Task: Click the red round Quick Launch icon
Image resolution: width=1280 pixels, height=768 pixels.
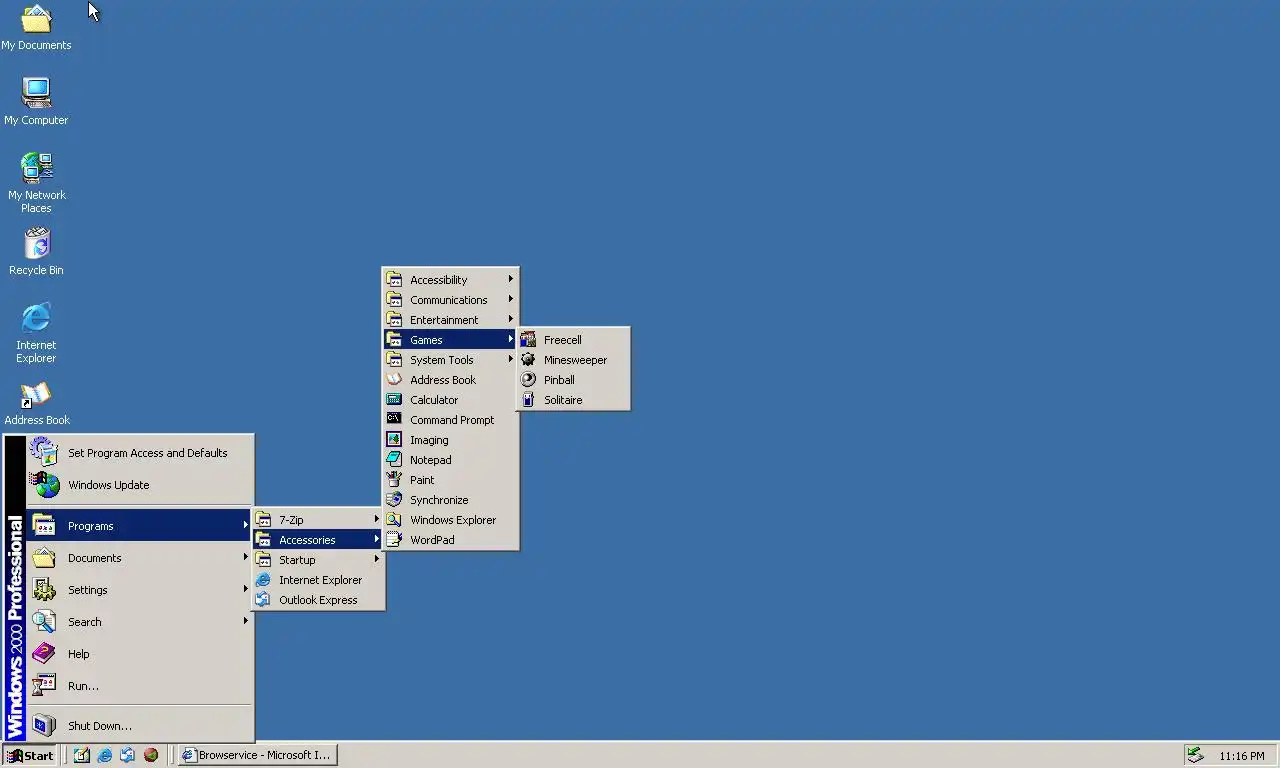Action: click(x=151, y=755)
